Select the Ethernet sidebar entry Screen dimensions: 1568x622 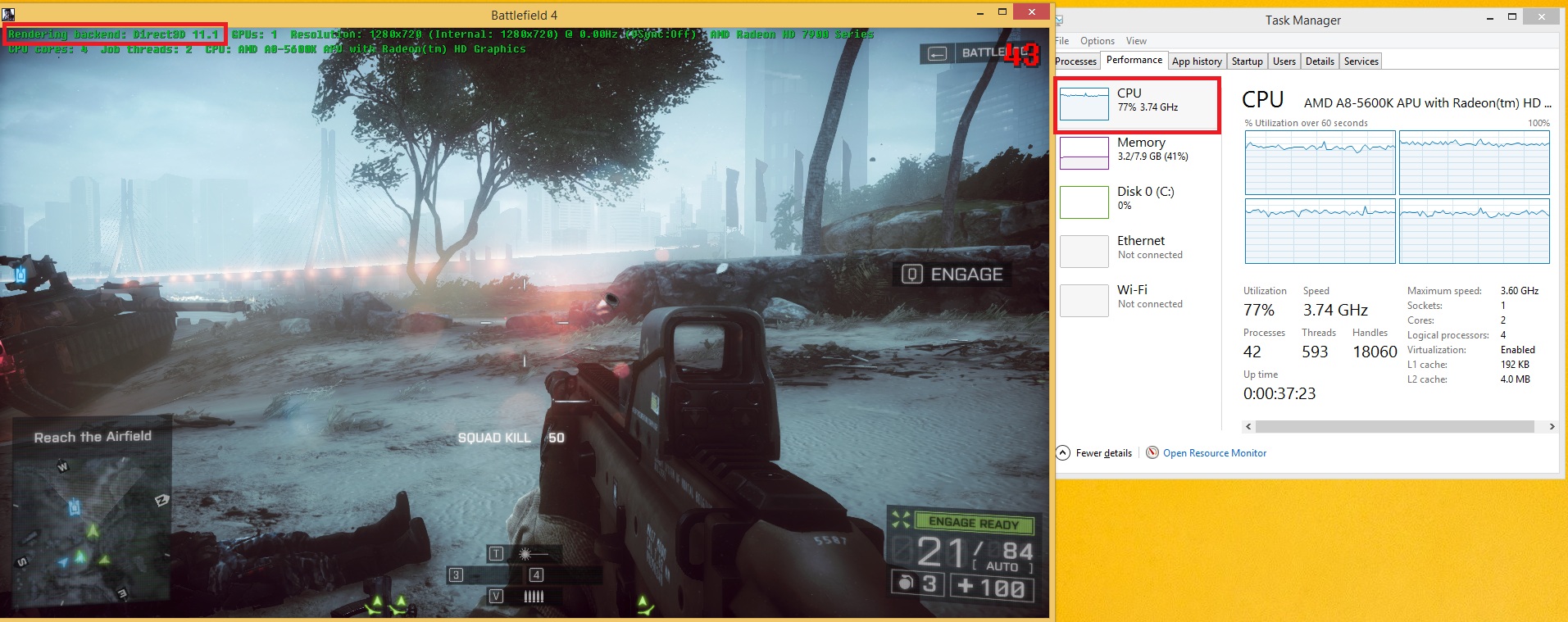1137,251
